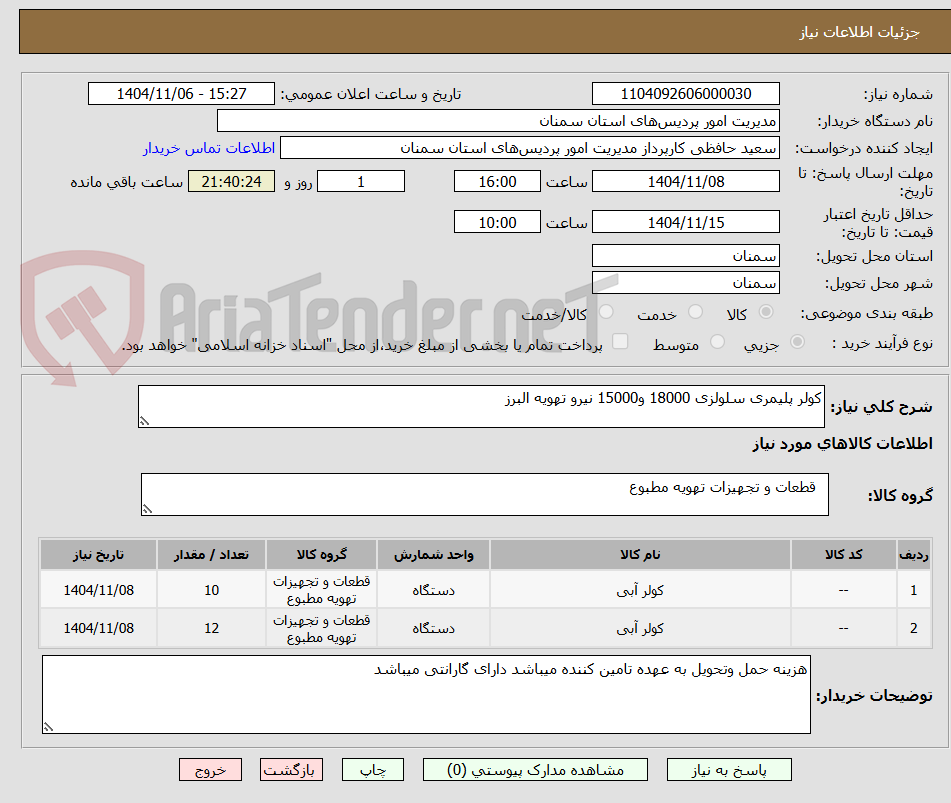The height and width of the screenshot is (803, 951).
Task: Click the 'پاسخ به نیاز' button
Action: pyautogui.click(x=729, y=770)
